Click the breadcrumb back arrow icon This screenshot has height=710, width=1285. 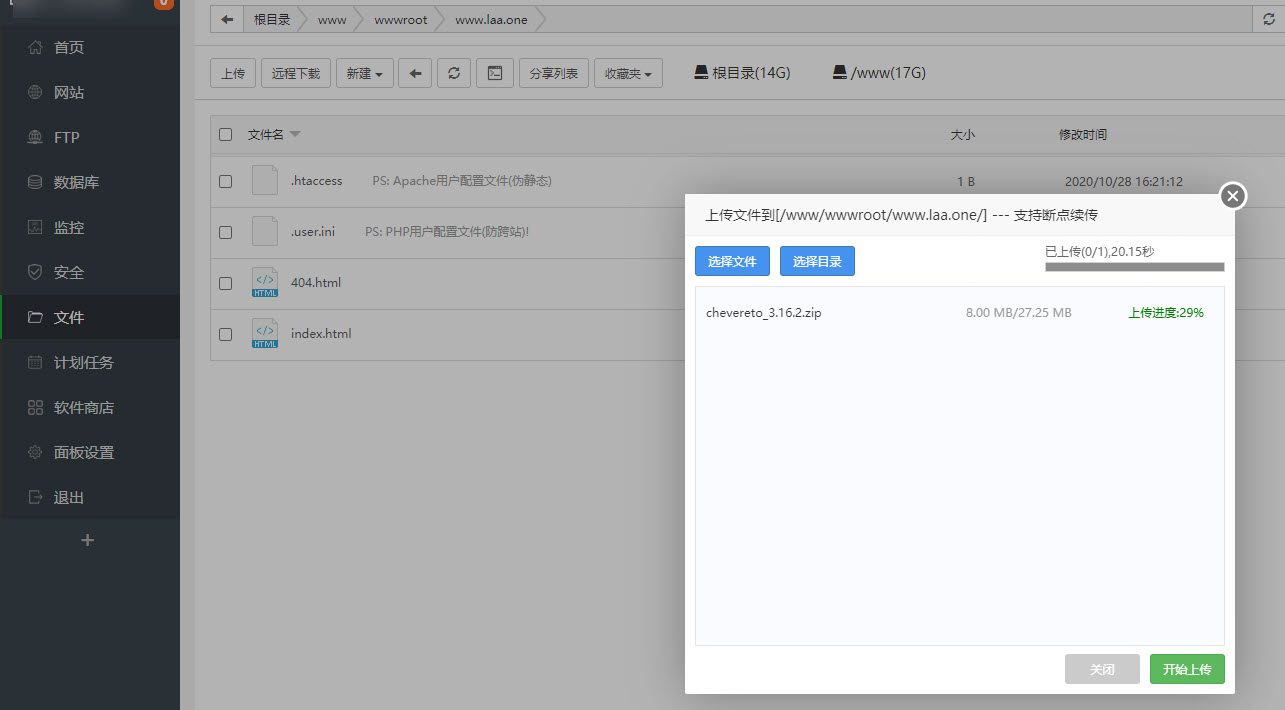[x=227, y=19]
